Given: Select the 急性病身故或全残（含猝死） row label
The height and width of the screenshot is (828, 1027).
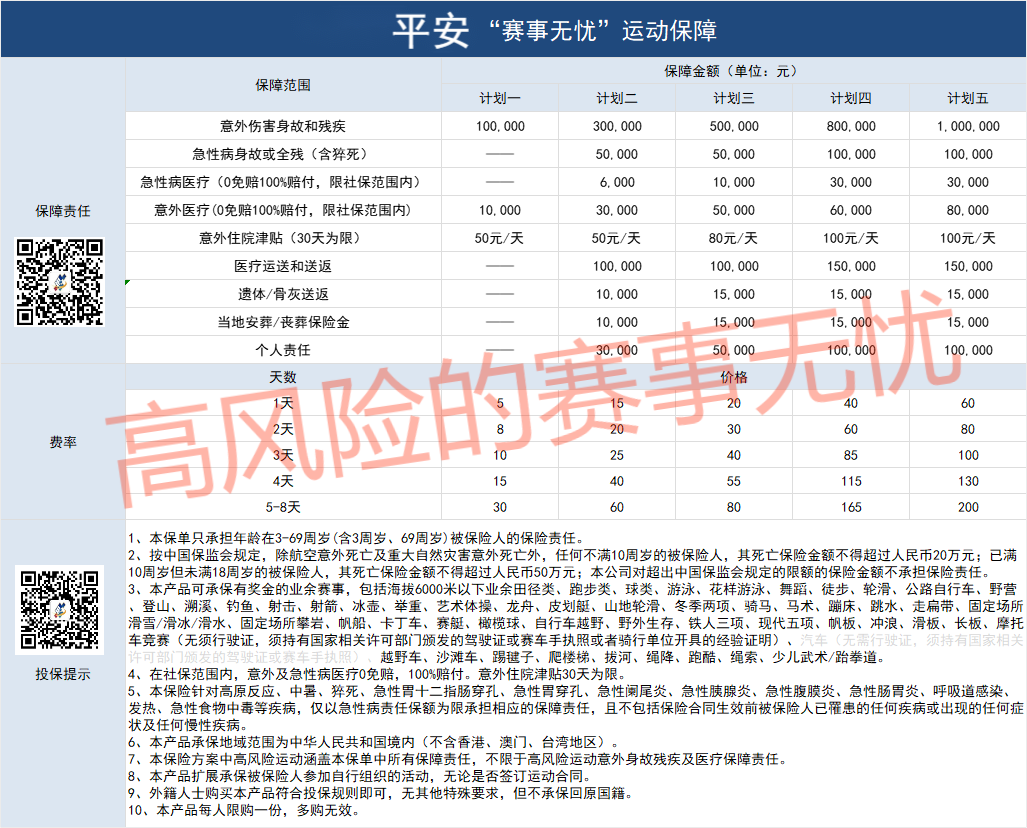Looking at the screenshot, I should pos(283,154).
